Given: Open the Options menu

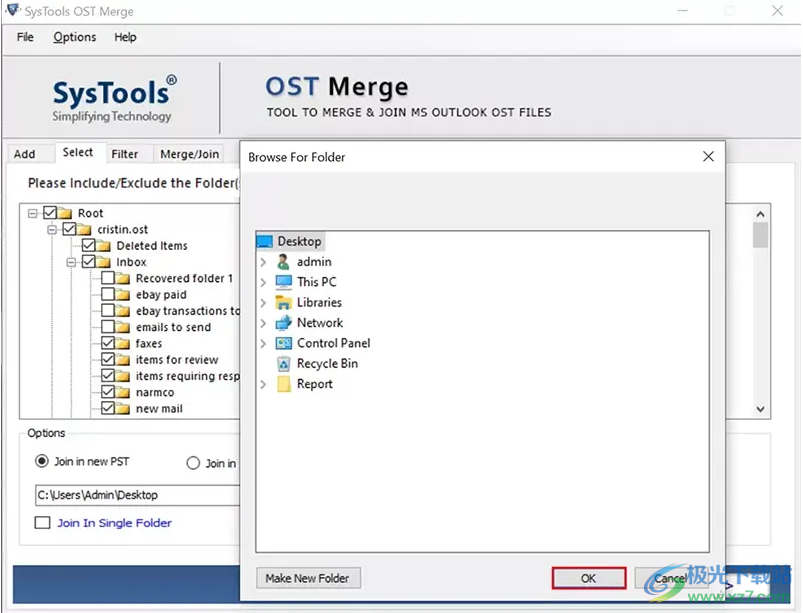Looking at the screenshot, I should click(75, 37).
